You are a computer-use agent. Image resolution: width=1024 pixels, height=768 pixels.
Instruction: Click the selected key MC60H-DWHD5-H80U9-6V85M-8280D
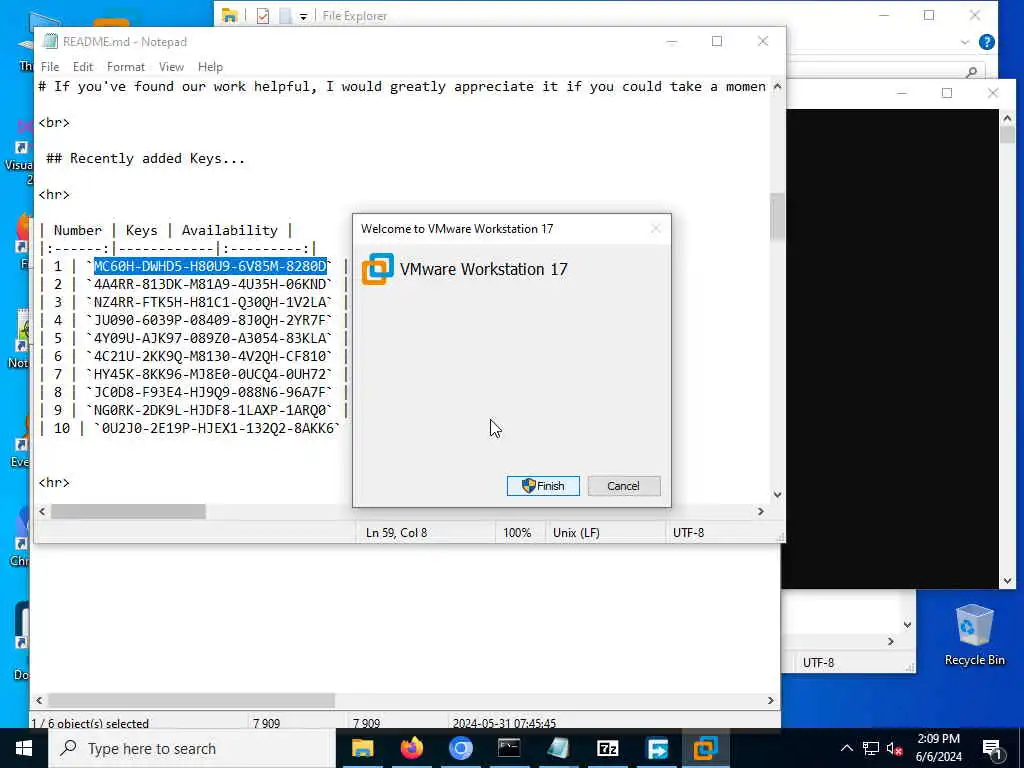tap(210, 266)
